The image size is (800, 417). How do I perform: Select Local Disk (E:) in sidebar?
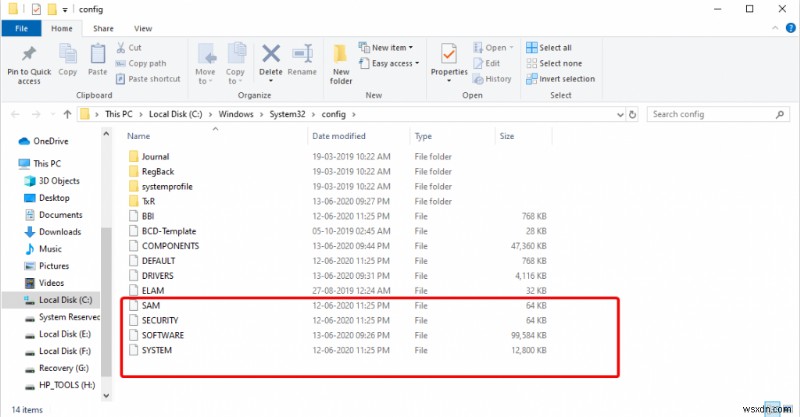click(x=58, y=334)
